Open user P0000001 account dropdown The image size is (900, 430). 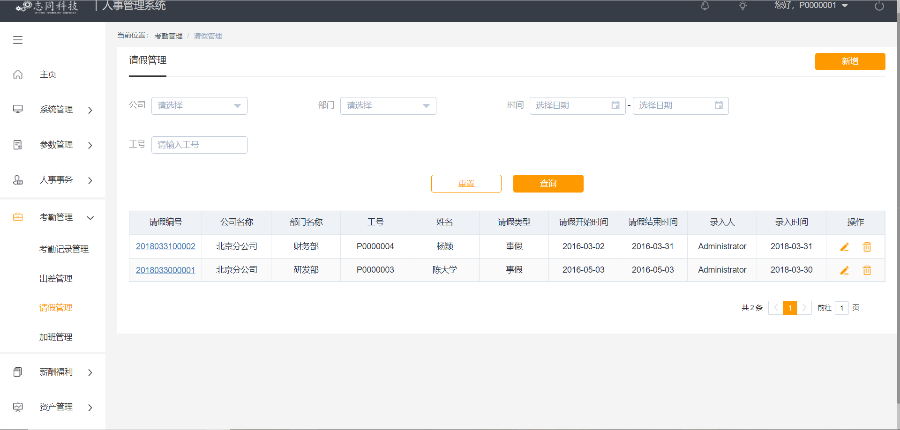click(x=811, y=6)
